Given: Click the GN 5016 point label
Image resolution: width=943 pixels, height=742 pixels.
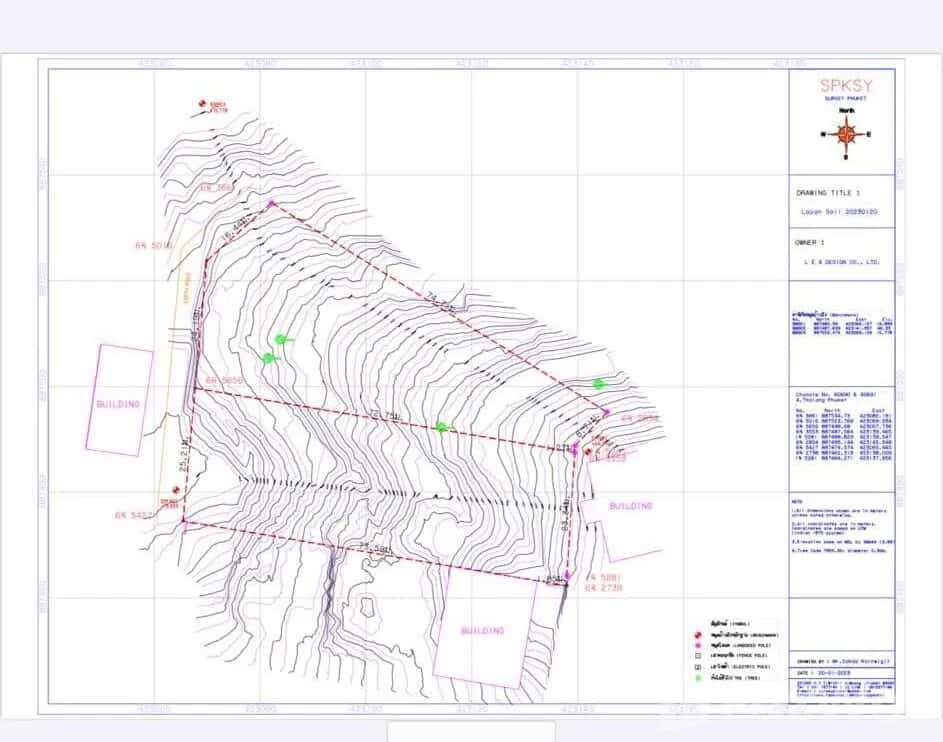Looking at the screenshot, I should (153, 244).
